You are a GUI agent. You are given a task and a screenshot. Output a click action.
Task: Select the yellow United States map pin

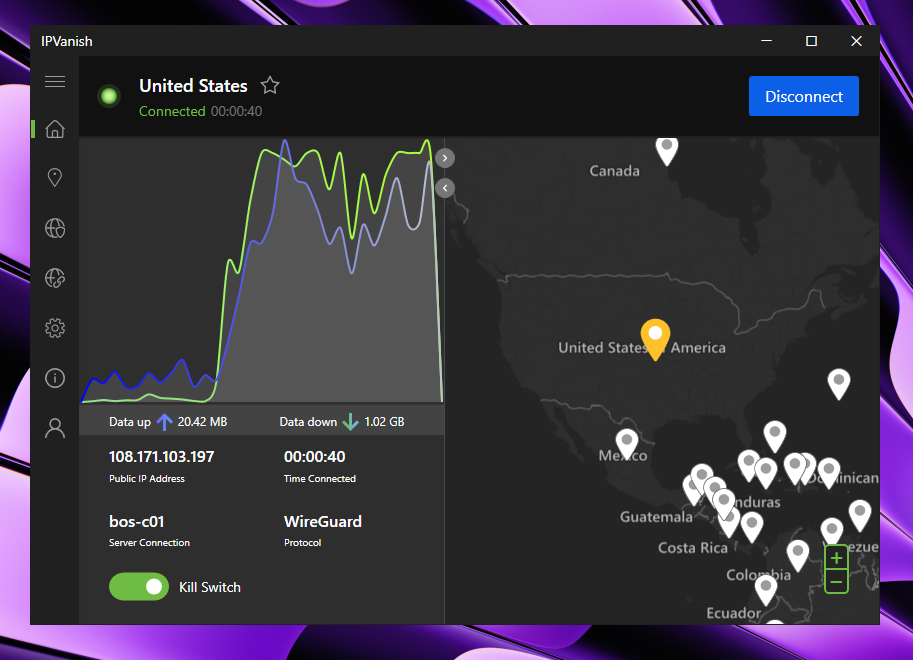(x=655, y=340)
